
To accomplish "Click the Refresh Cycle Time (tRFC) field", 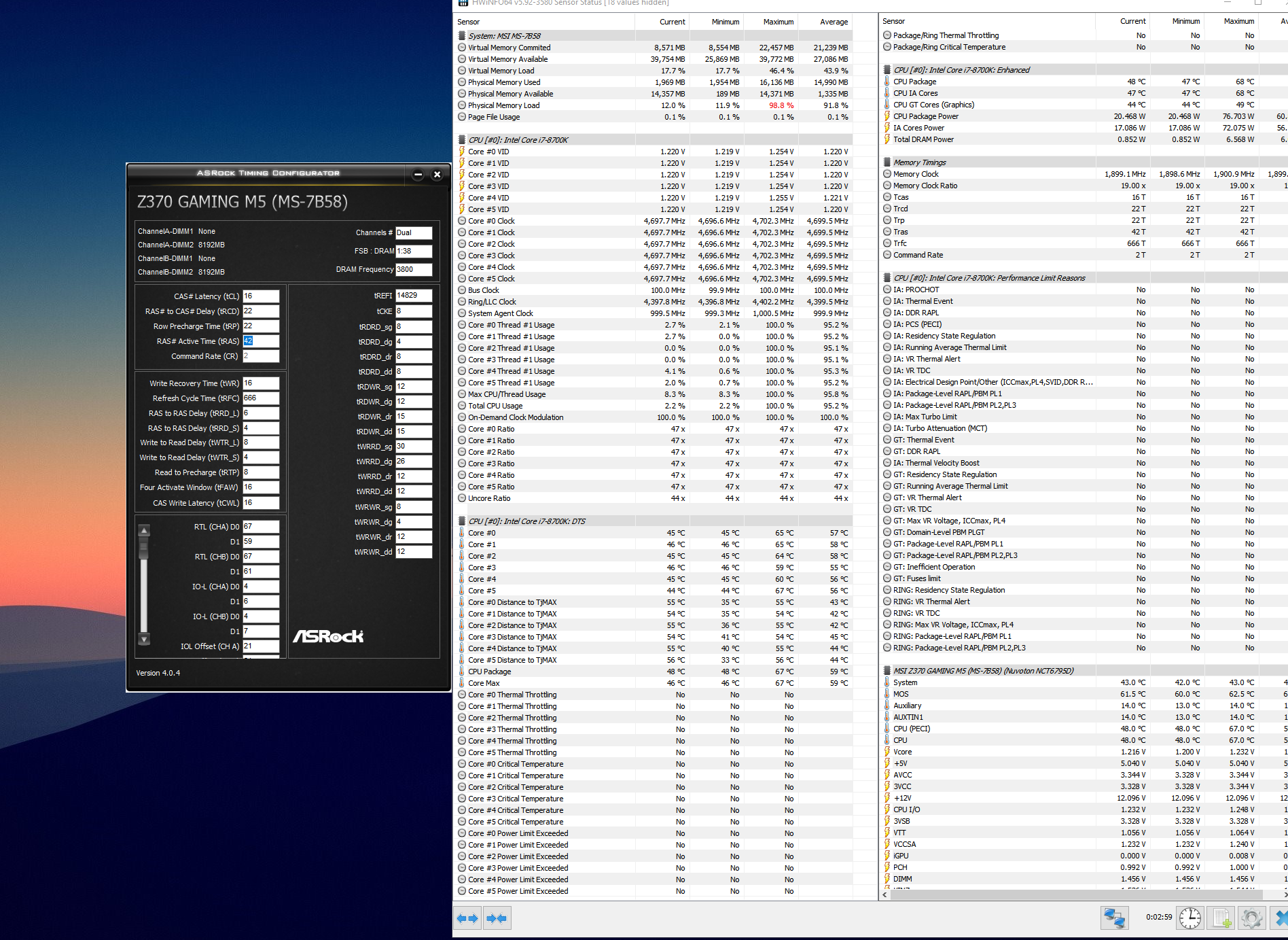I will click(261, 398).
